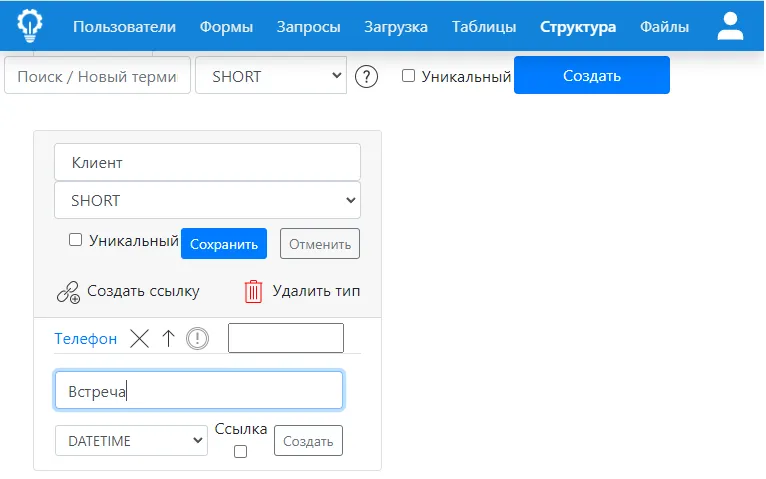Toggle the Уникальный checkbox in top bar
The image size is (766, 479).
click(408, 76)
